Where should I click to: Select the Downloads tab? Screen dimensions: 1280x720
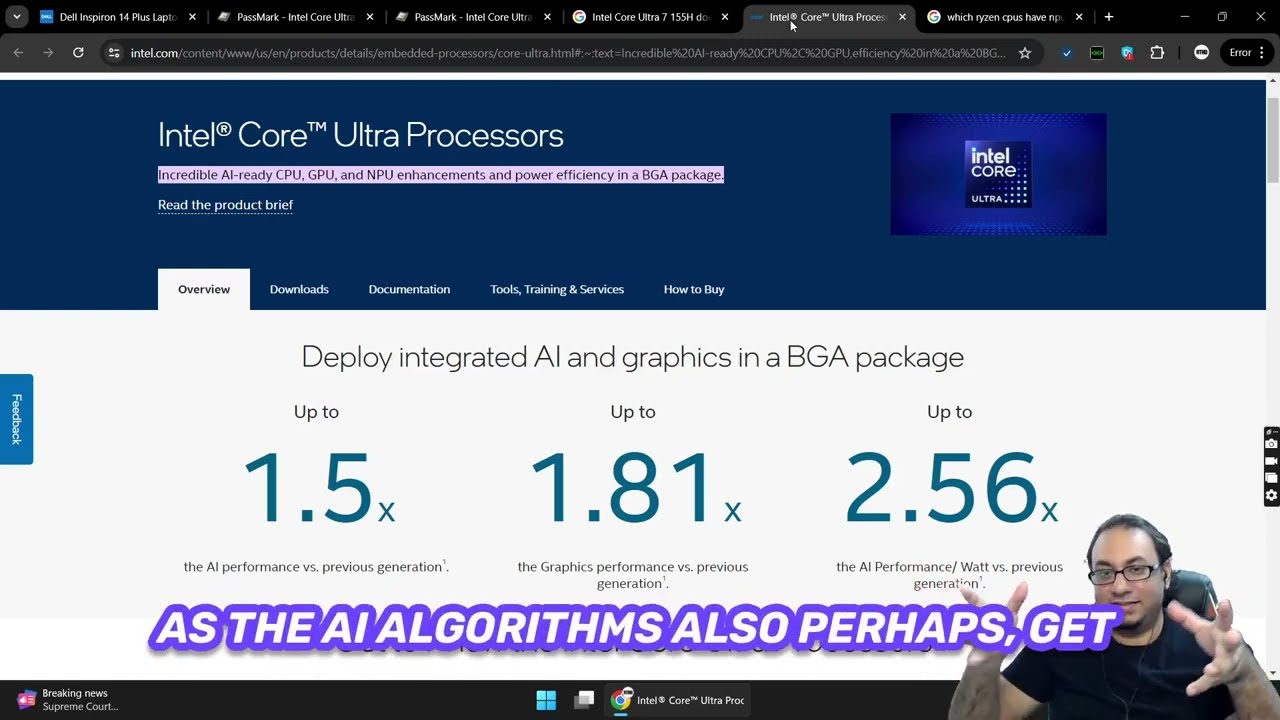click(299, 289)
